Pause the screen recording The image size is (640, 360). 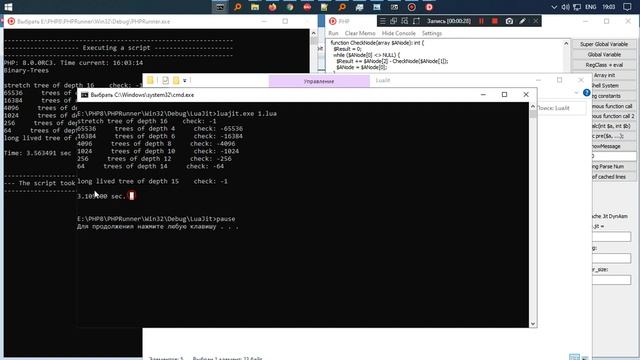tap(481, 21)
